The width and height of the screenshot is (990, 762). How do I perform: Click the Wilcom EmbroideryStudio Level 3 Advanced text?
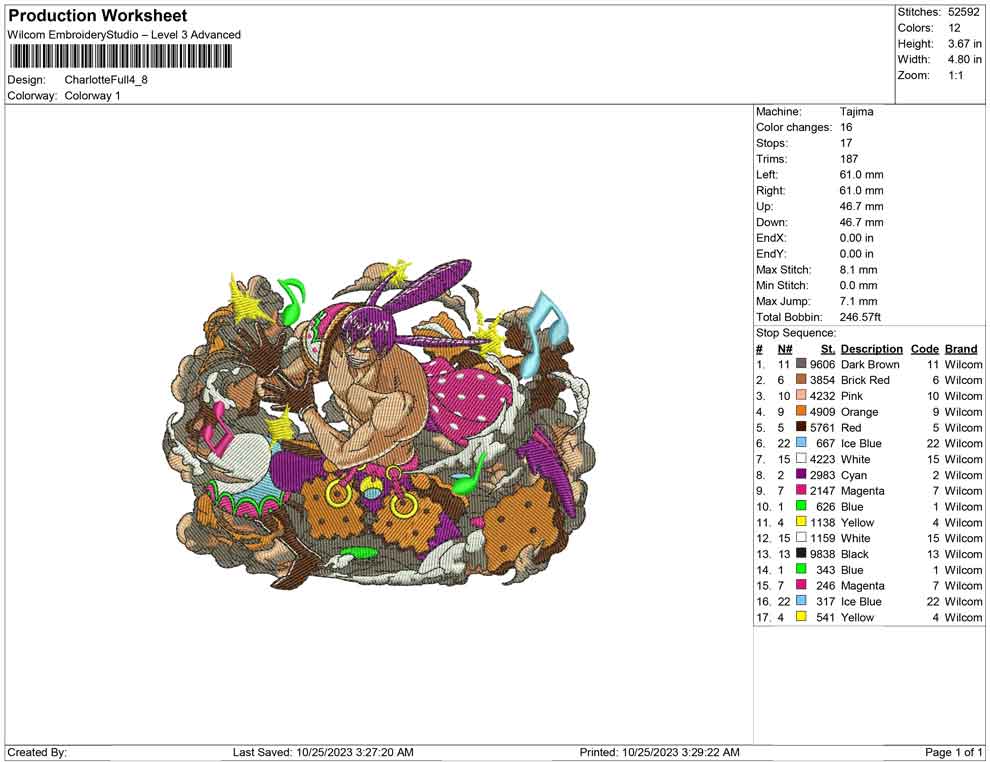124,35
